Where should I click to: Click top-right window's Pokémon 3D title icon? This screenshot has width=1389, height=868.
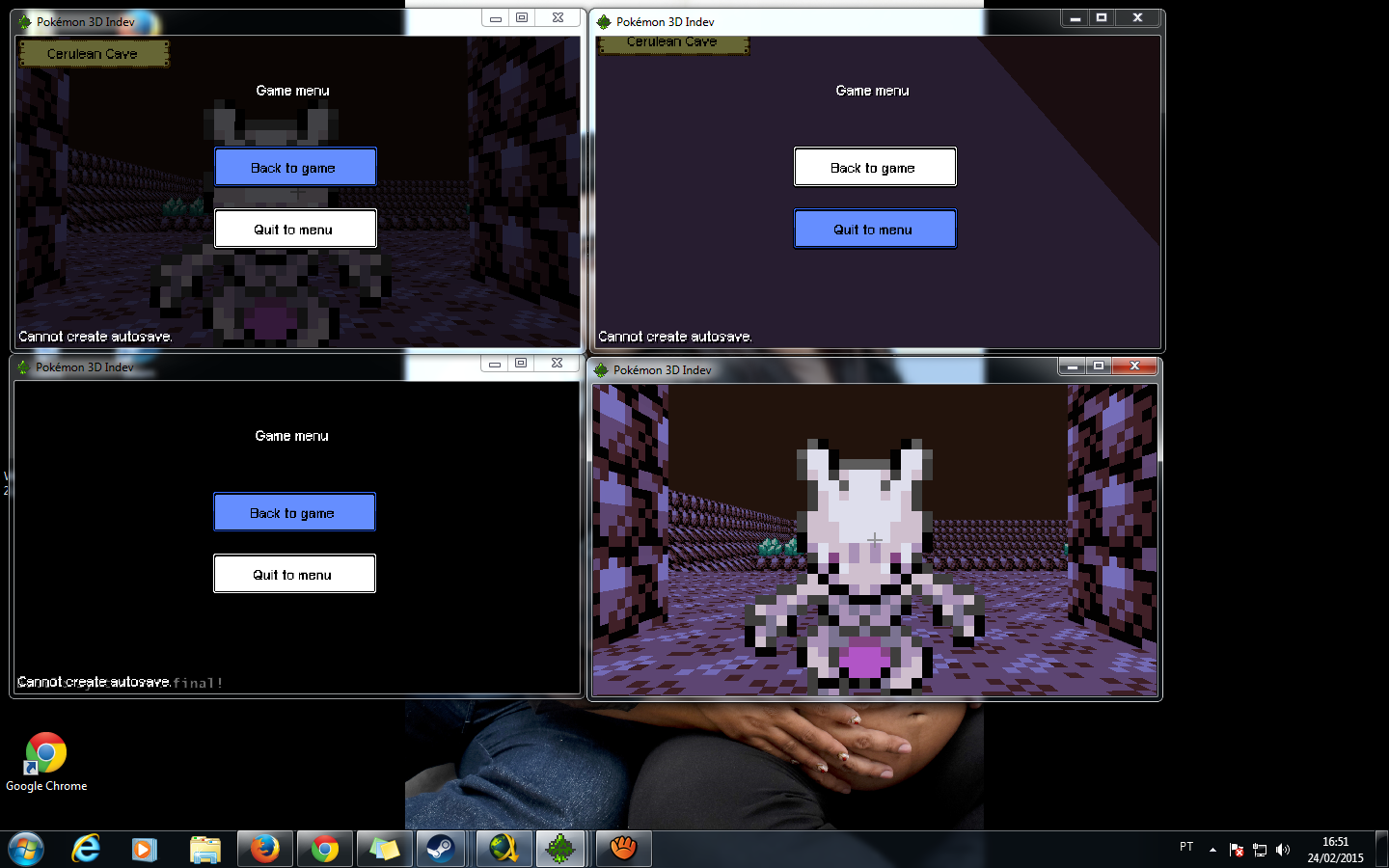(604, 21)
